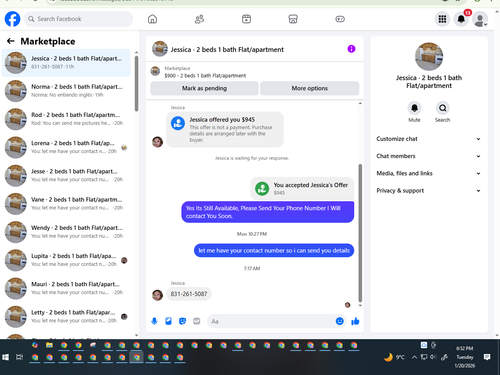Go to Home feed icon

click(x=152, y=19)
